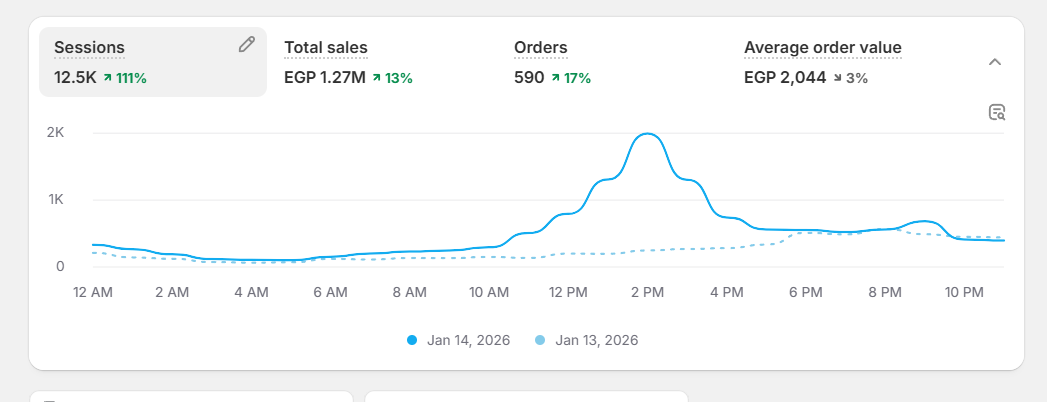The width and height of the screenshot is (1047, 402).
Task: Select the Total sales metric tab
Action: point(325,47)
